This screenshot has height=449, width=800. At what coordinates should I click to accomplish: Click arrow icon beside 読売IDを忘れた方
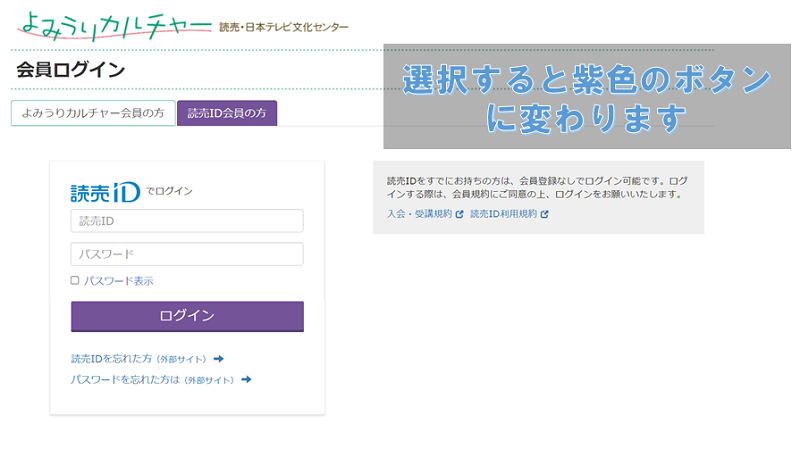pos(218,358)
